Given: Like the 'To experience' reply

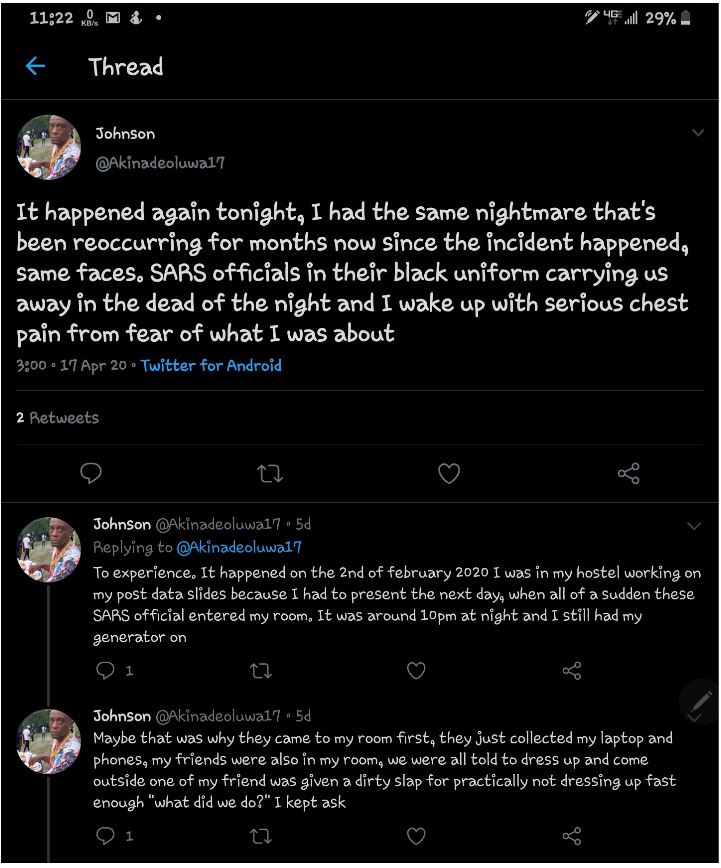Looking at the screenshot, I should pos(416,671).
